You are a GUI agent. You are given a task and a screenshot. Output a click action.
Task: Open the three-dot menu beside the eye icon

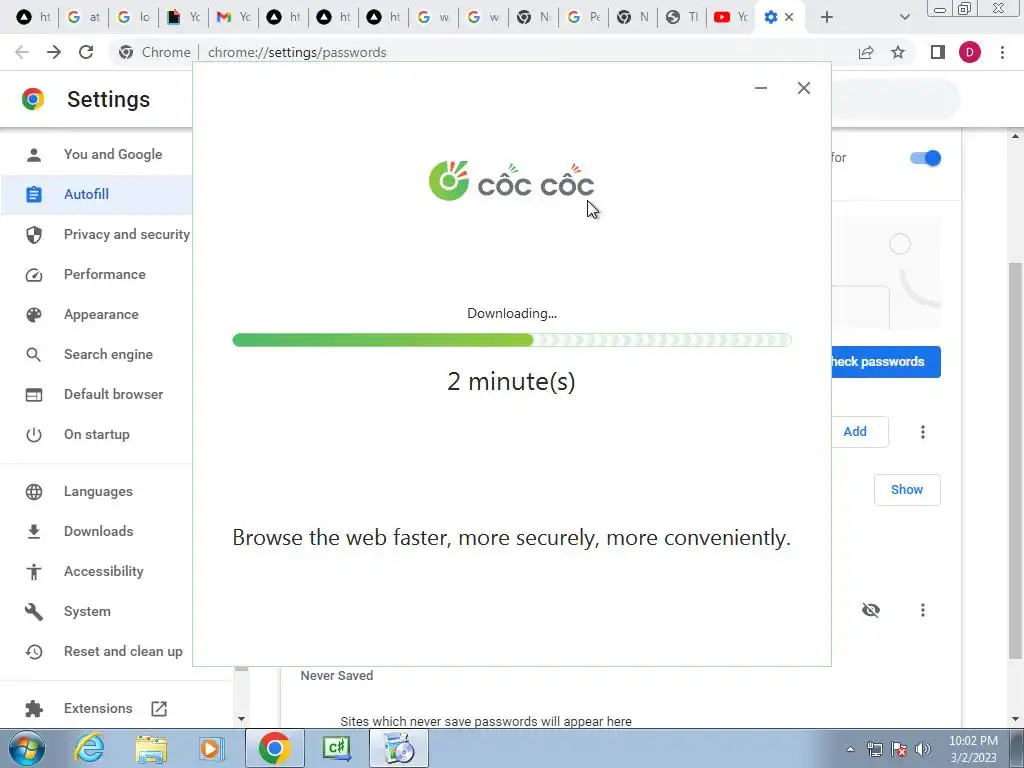point(923,610)
